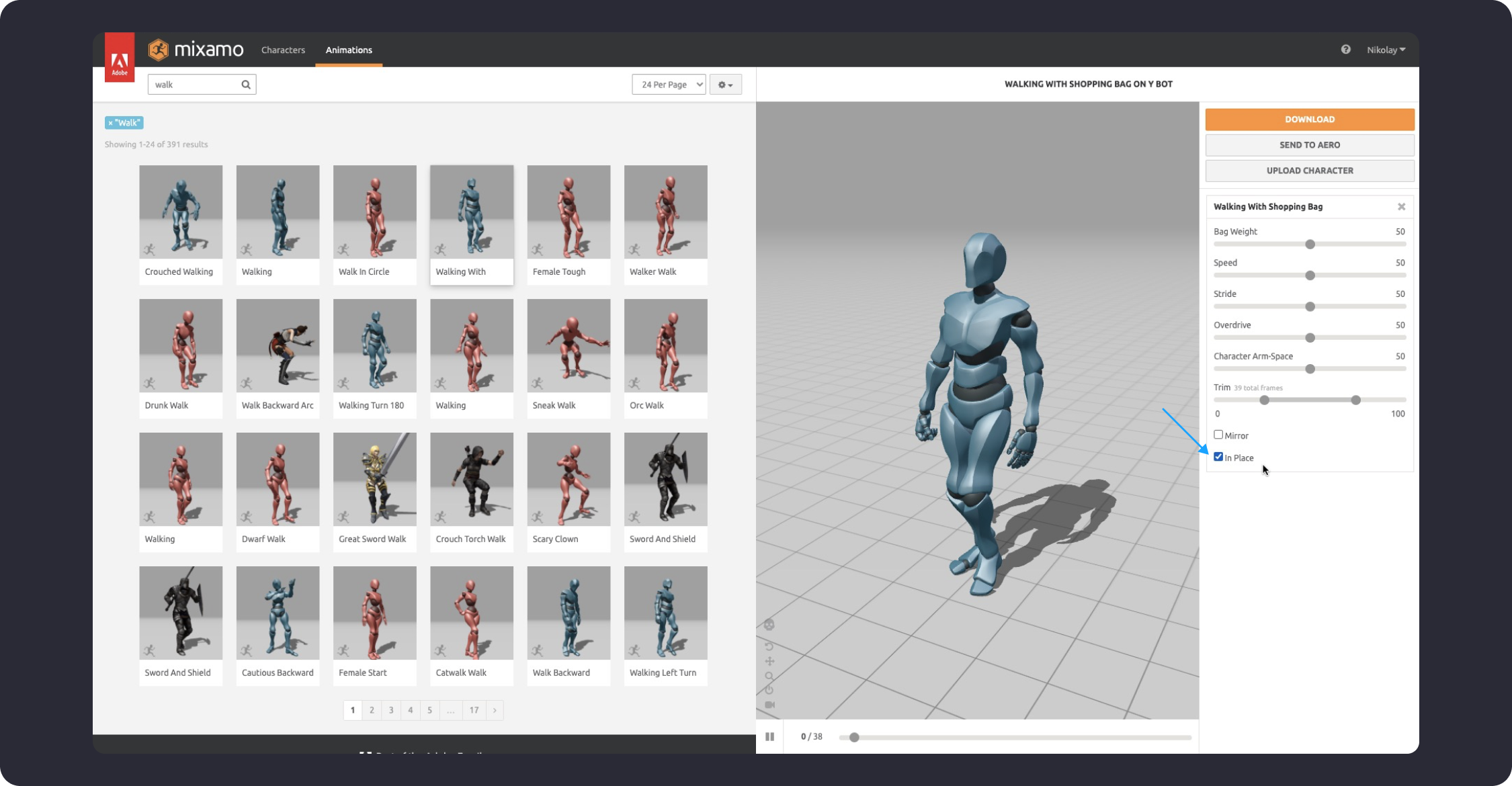1512x786 pixels.
Task: Close the Walking With Shopping Bag panel
Action: (x=1401, y=207)
